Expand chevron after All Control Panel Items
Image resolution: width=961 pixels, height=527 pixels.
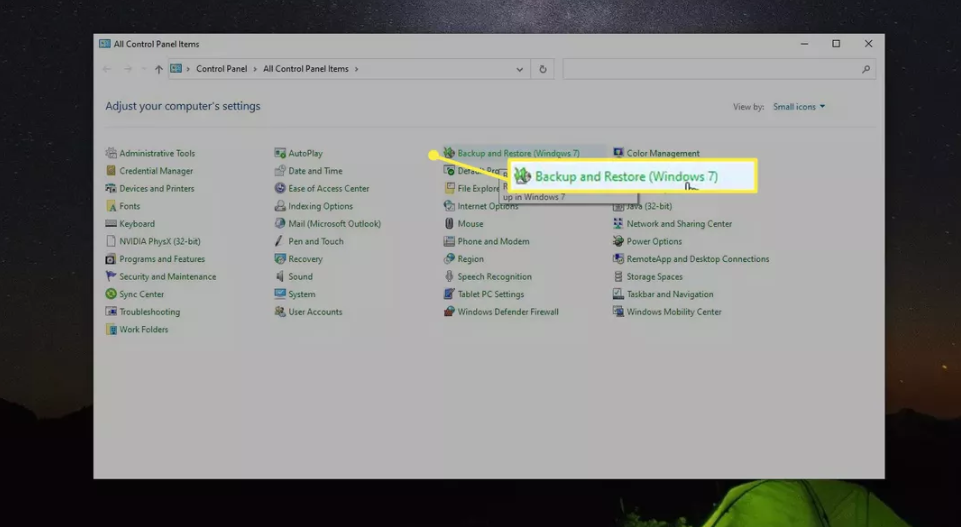click(356, 69)
